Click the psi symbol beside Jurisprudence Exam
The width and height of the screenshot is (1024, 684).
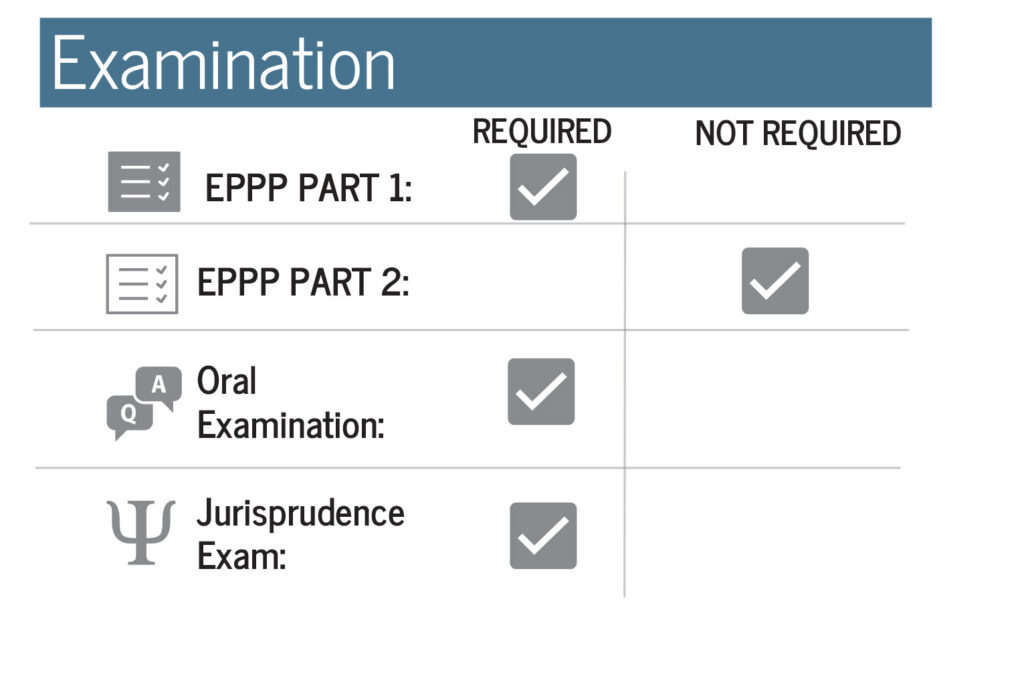[141, 532]
